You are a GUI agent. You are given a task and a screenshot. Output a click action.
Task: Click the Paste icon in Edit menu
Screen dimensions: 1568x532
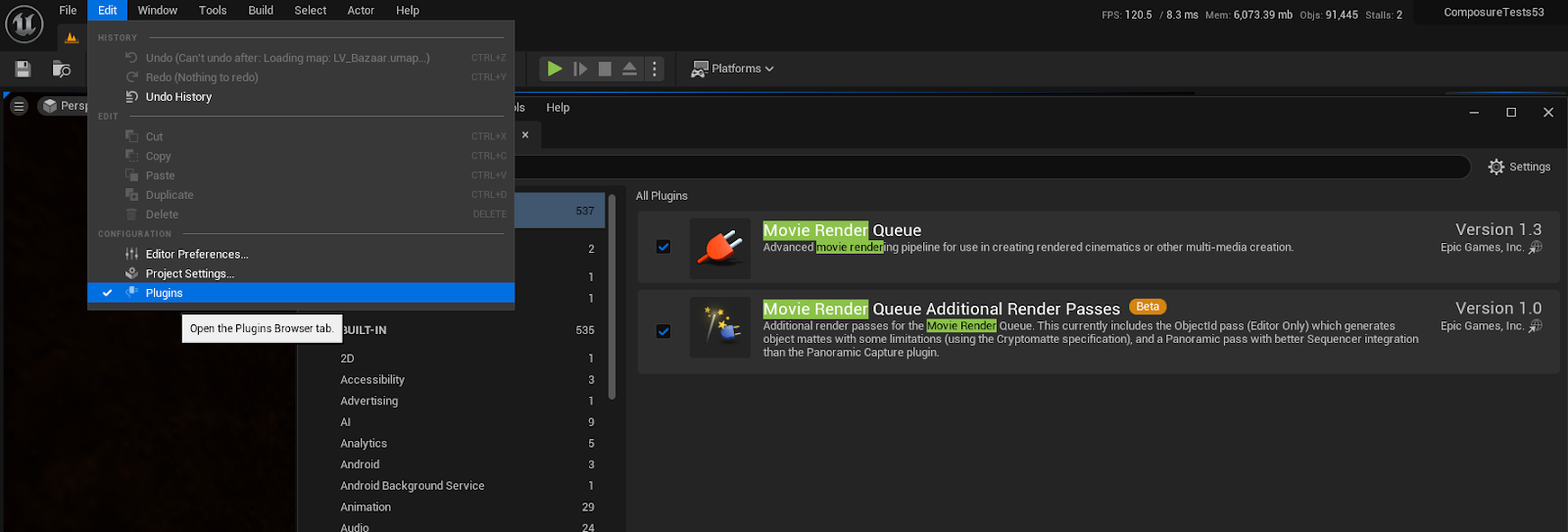131,175
